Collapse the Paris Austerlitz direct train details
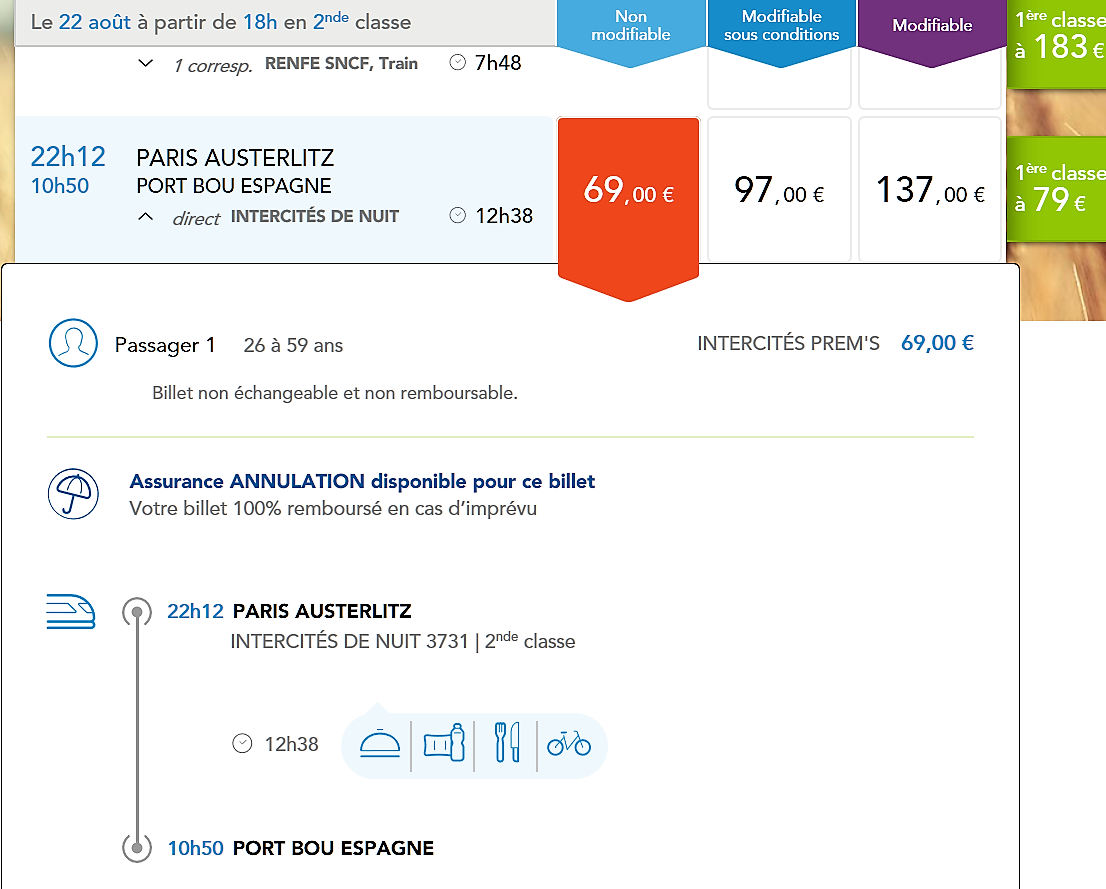 [x=146, y=217]
